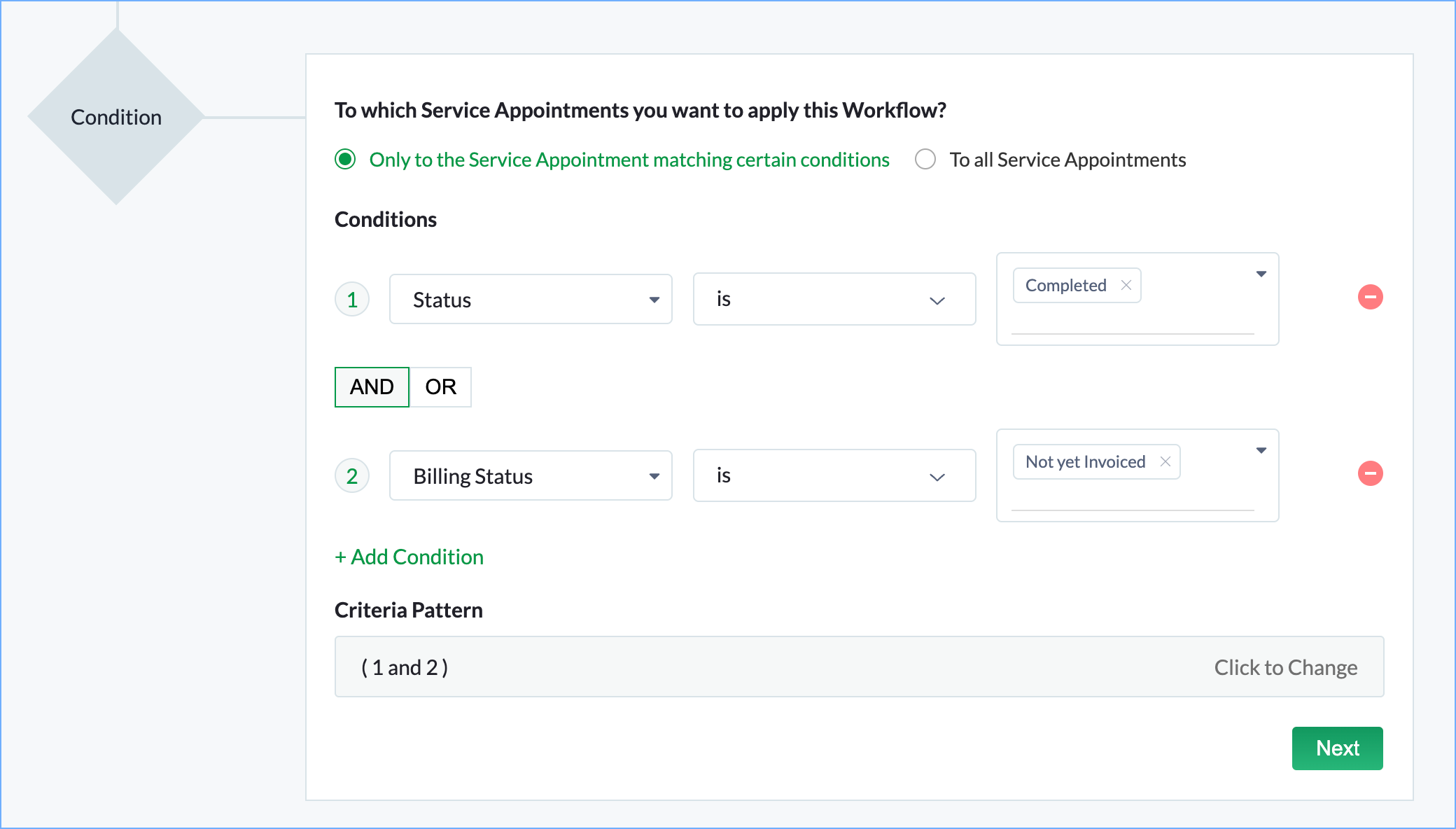Click the Add Condition link
Viewport: 1456px width, 829px height.
[409, 557]
